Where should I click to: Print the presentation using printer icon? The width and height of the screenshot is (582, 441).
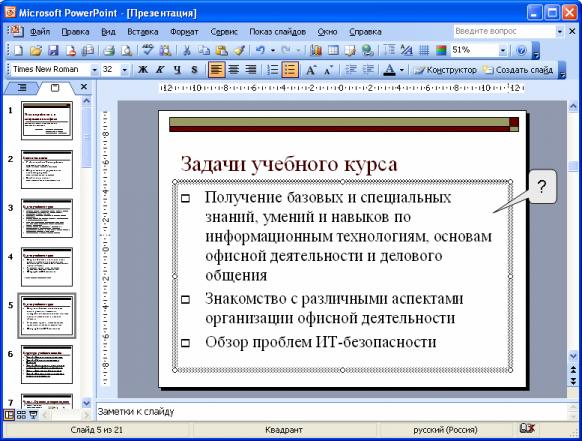click(109, 50)
